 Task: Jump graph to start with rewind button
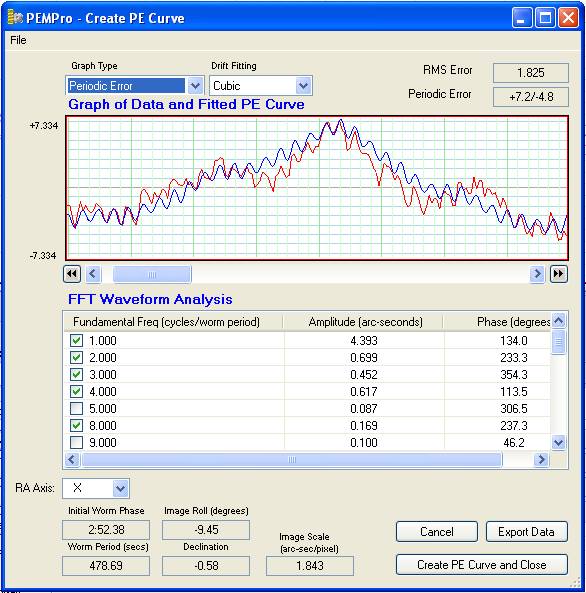(72, 273)
